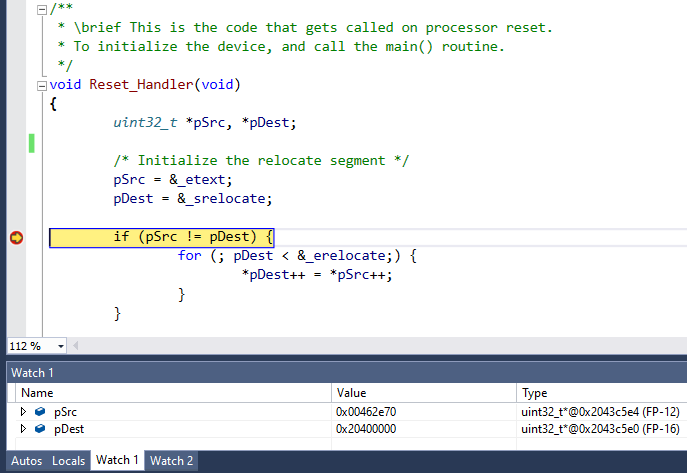This screenshot has height=473, width=687.
Task: Click the empty watch row to add expression
Action: [x=170, y=443]
